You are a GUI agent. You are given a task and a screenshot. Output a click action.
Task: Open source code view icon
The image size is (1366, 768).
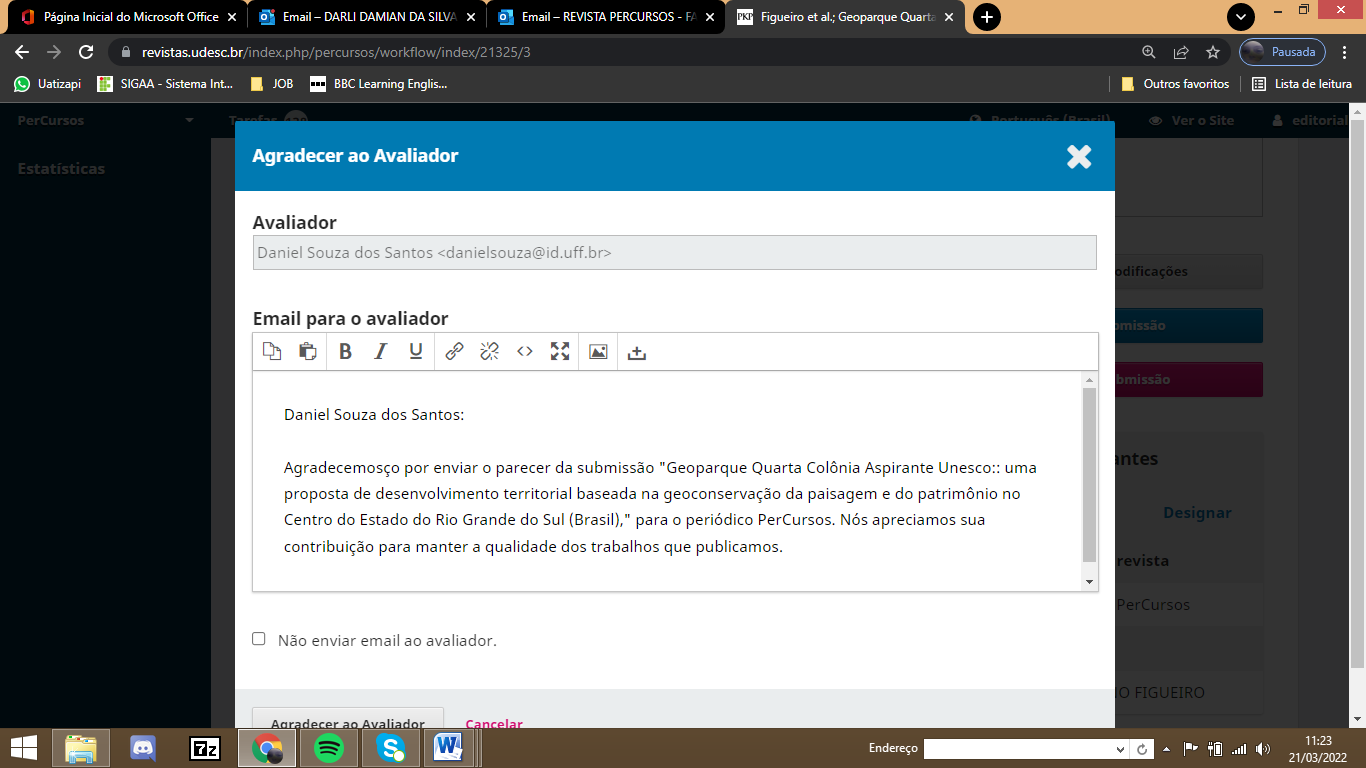pos(524,352)
